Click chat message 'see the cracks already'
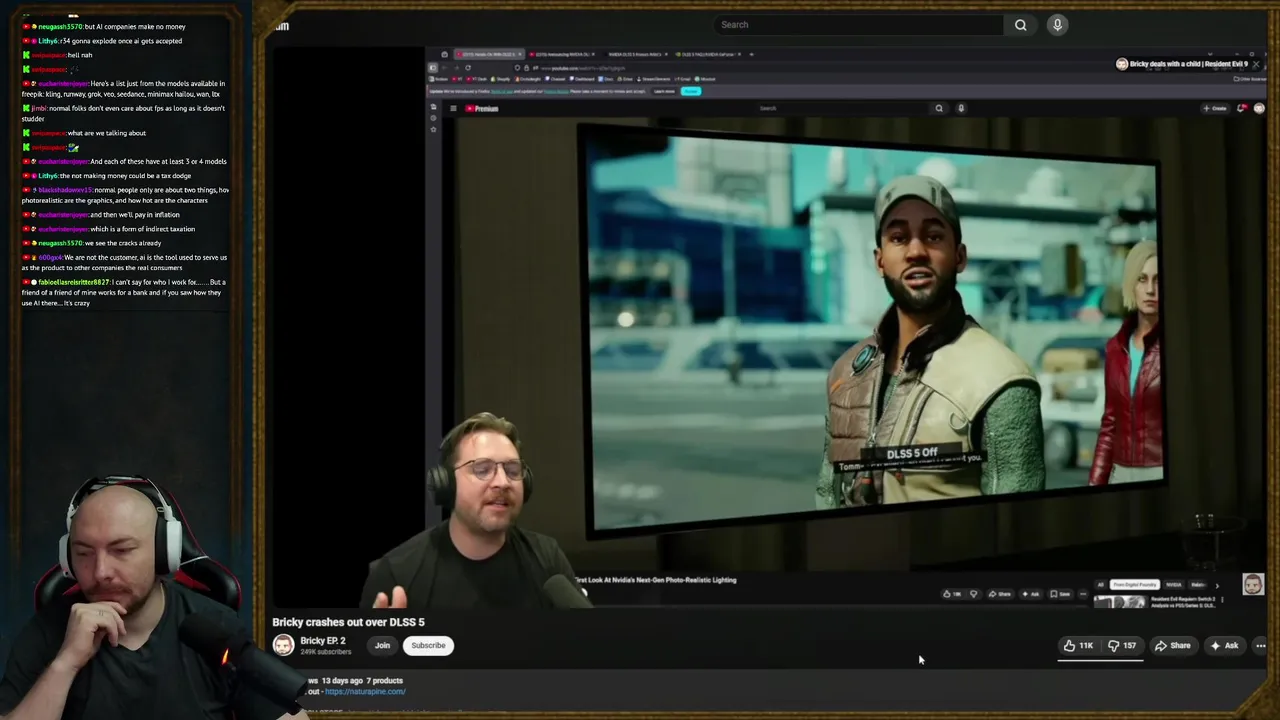This screenshot has width=1280, height=720. pos(124,243)
